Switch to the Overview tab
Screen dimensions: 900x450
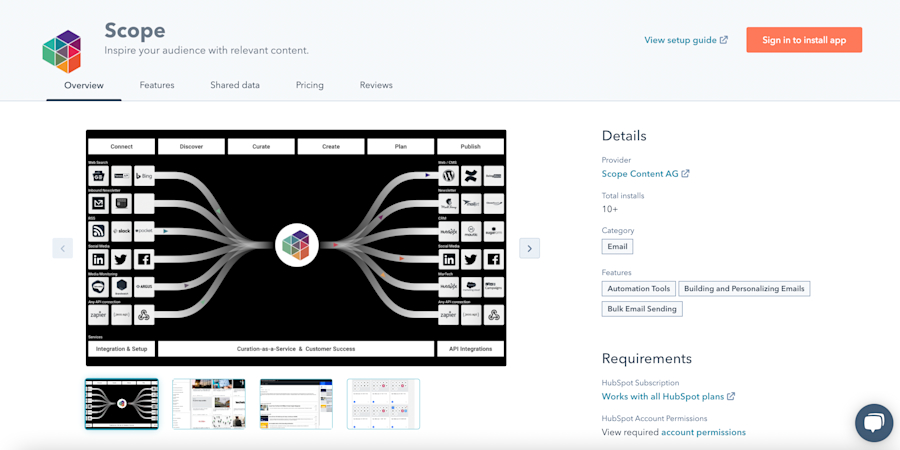pyautogui.click(x=84, y=86)
